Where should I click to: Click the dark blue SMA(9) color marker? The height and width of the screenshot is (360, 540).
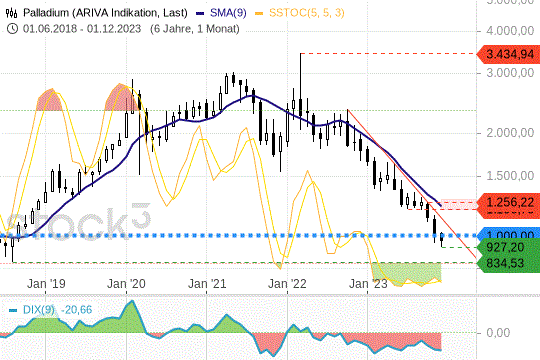(200, 13)
